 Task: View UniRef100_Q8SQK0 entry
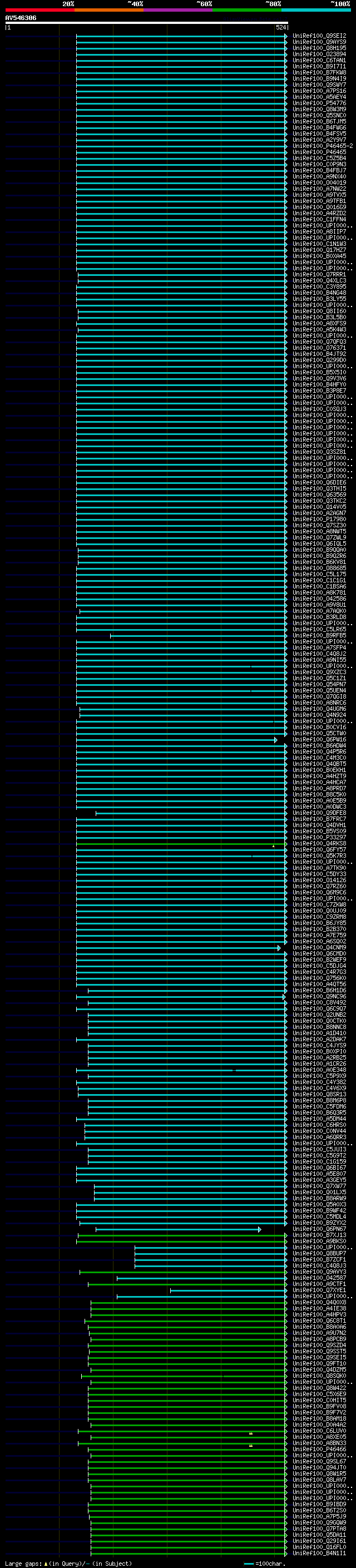[x=319, y=1376]
